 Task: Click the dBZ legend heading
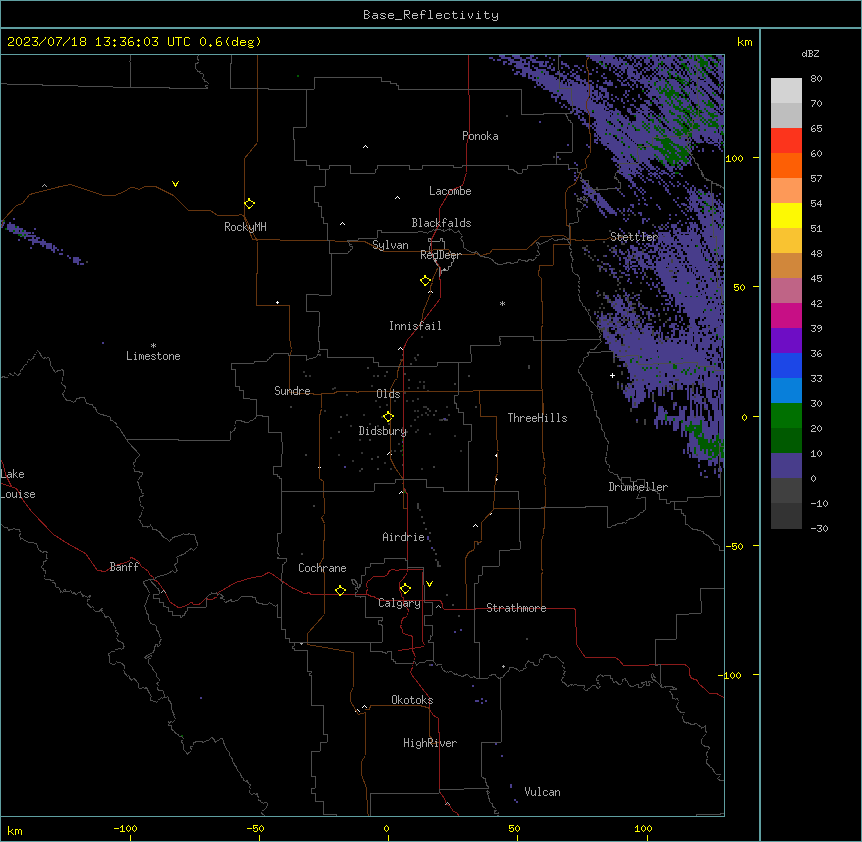click(x=810, y=54)
